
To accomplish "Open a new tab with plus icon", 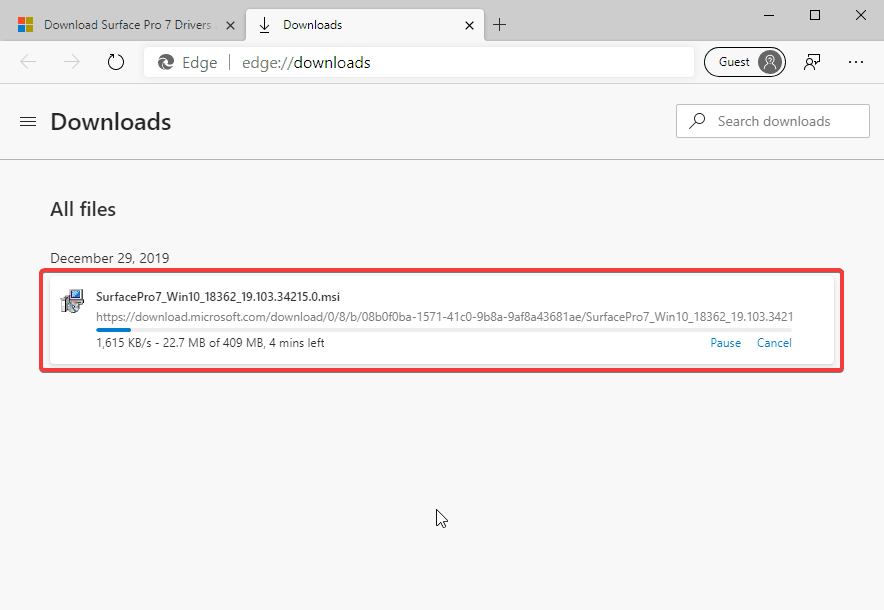I will pos(500,25).
